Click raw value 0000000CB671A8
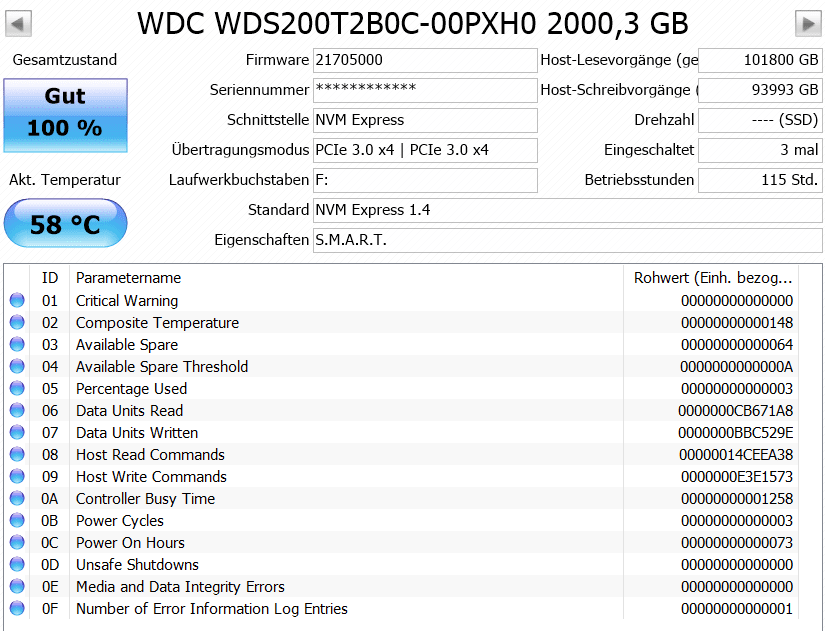This screenshot has height=631, width=825. tap(736, 410)
